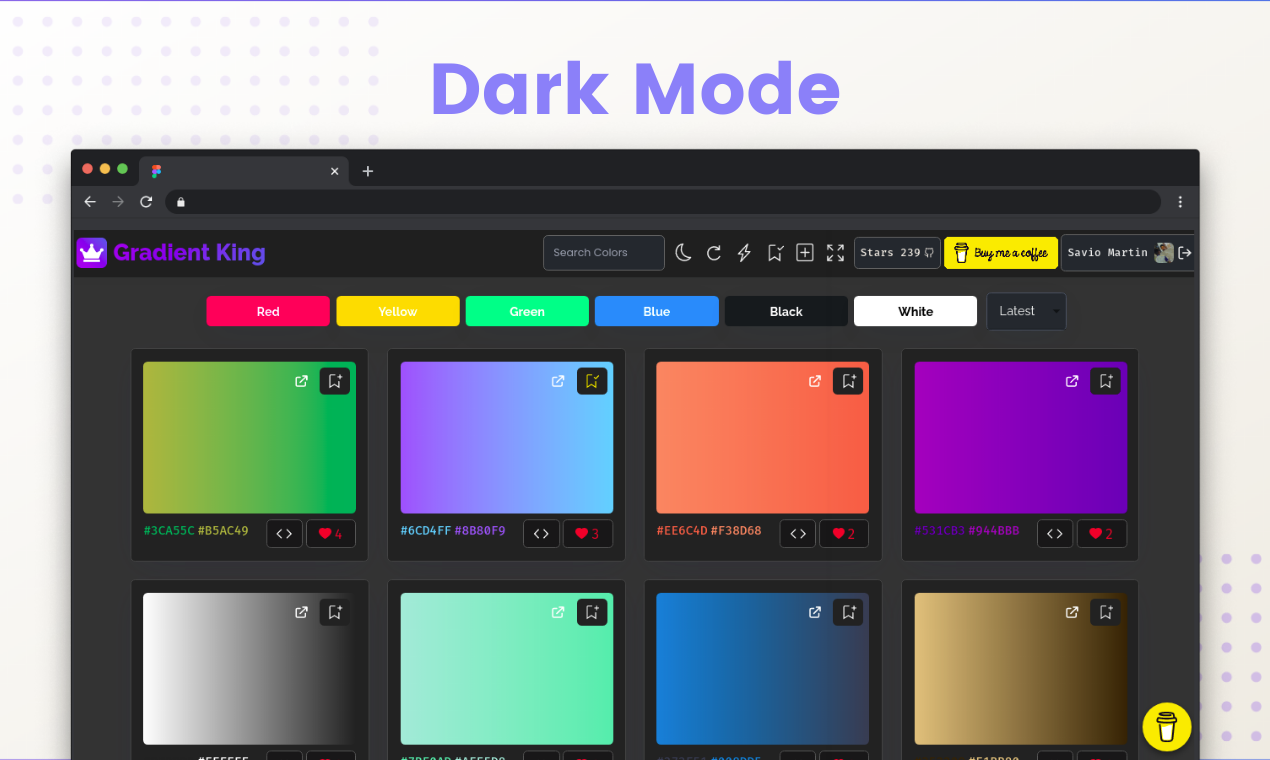Filter gradients by the Green color swatch
The image size is (1270, 760).
click(x=527, y=311)
